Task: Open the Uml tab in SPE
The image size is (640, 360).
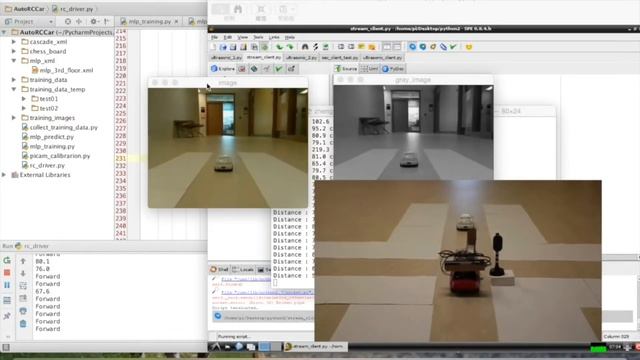Action: pos(369,69)
